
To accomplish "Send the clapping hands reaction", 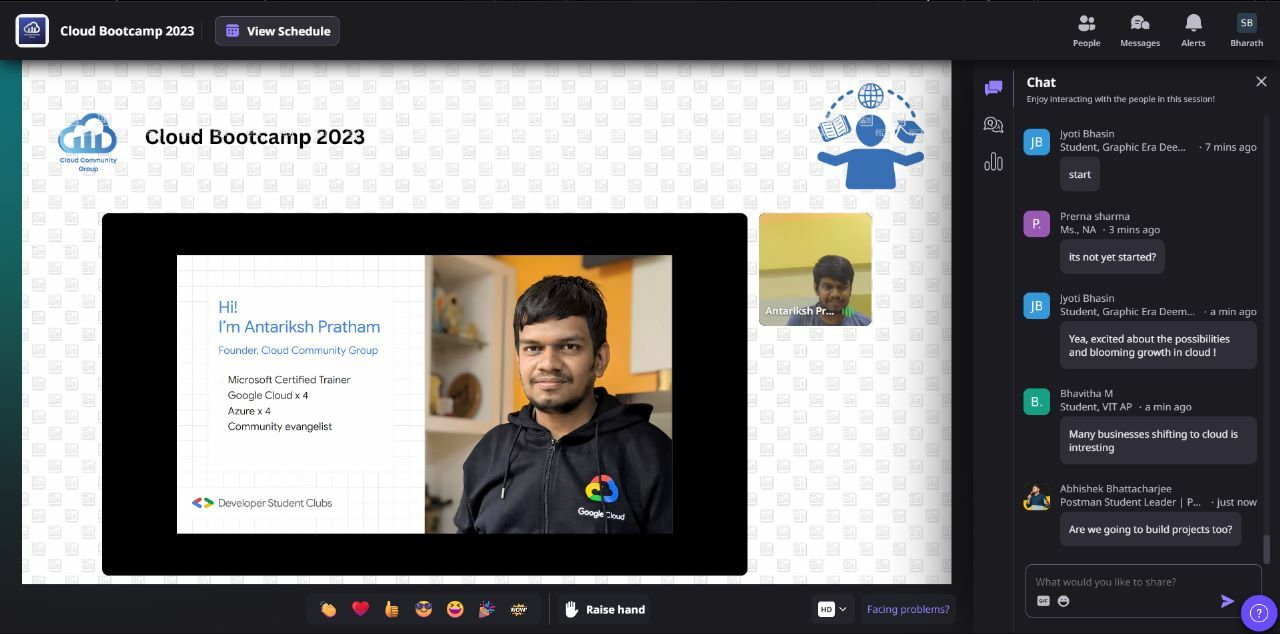I will 328,609.
